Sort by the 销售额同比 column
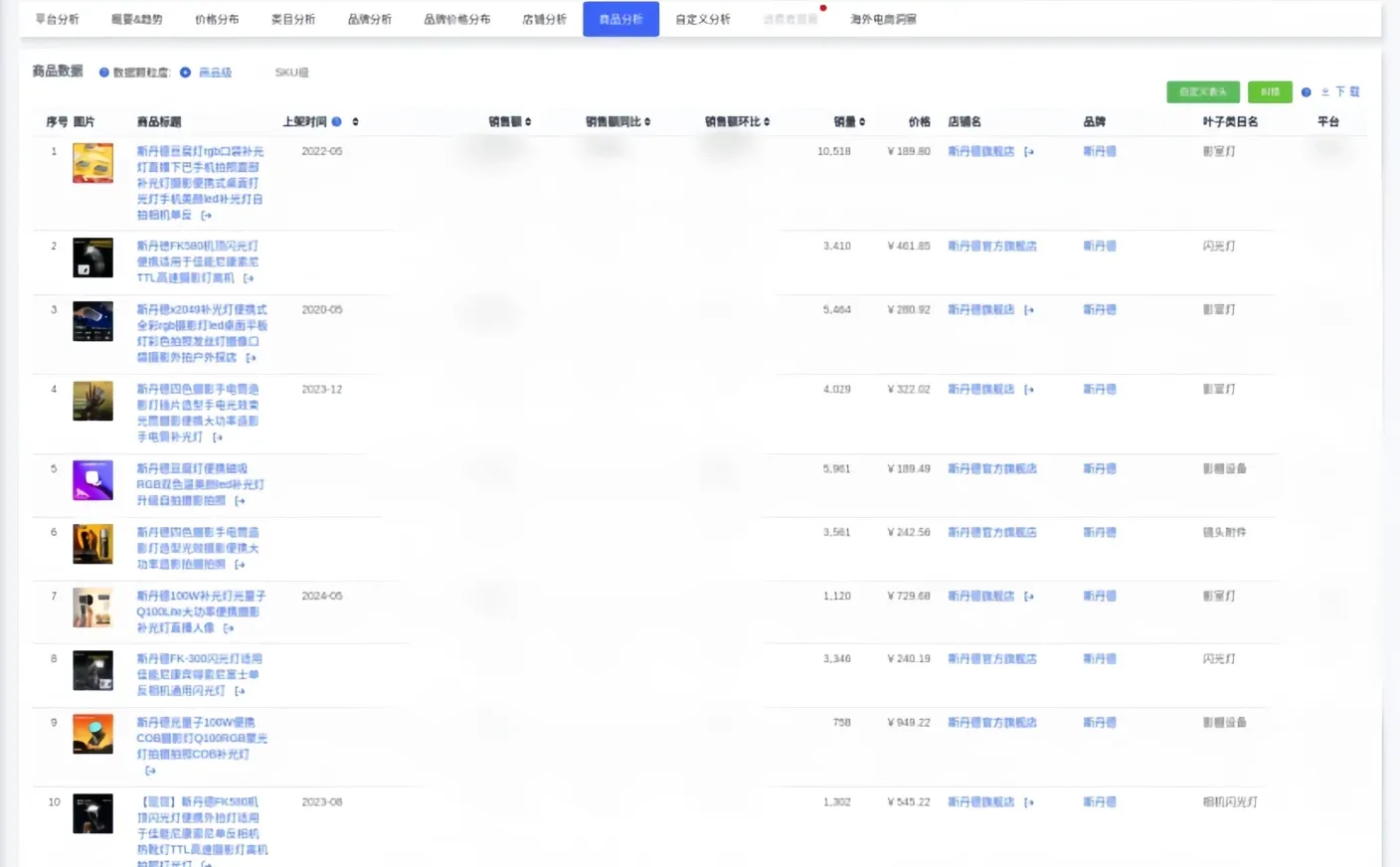The image size is (1400, 867). (647, 121)
